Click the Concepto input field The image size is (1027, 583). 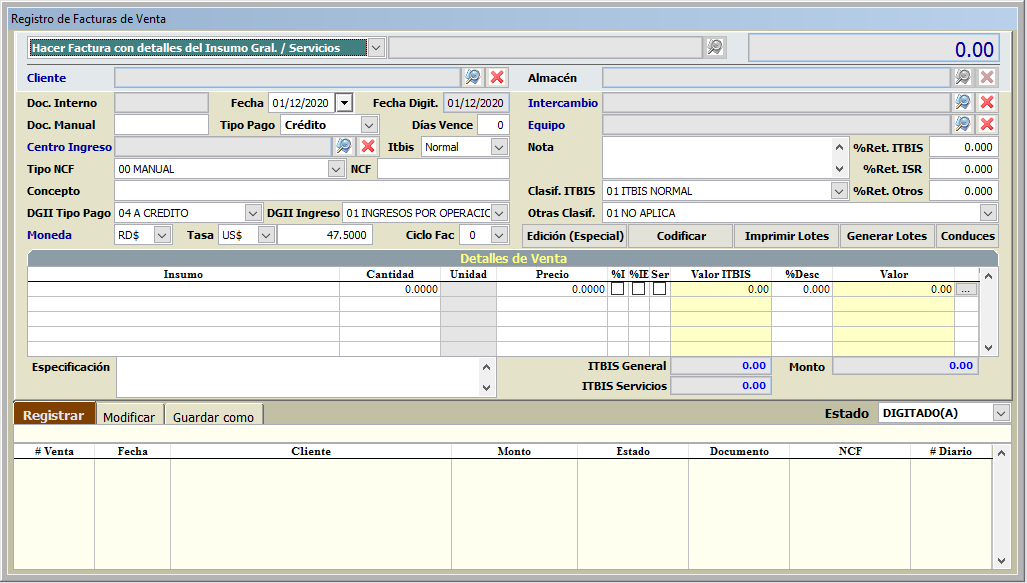pos(312,191)
